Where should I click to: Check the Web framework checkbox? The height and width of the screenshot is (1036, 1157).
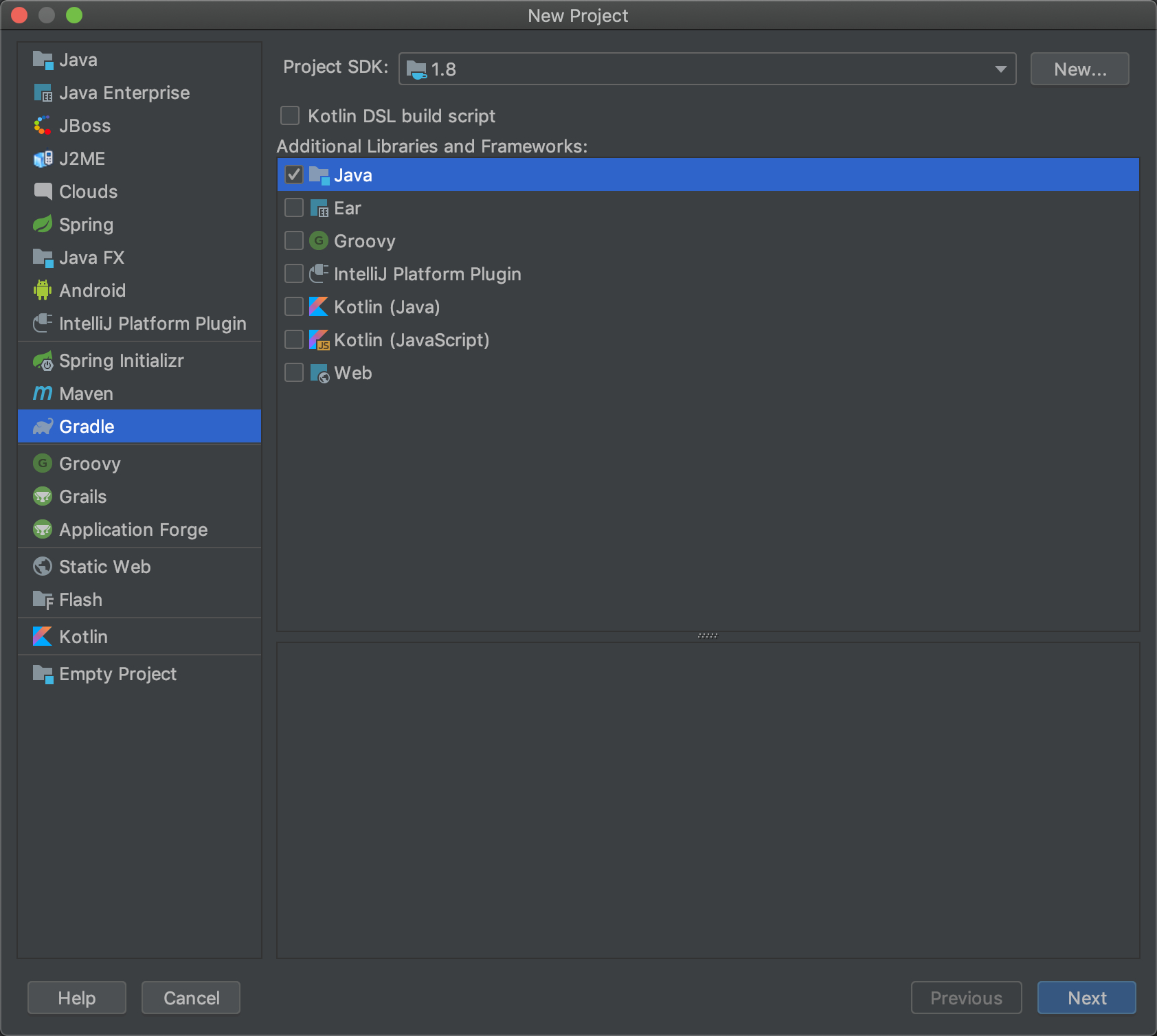(x=294, y=373)
